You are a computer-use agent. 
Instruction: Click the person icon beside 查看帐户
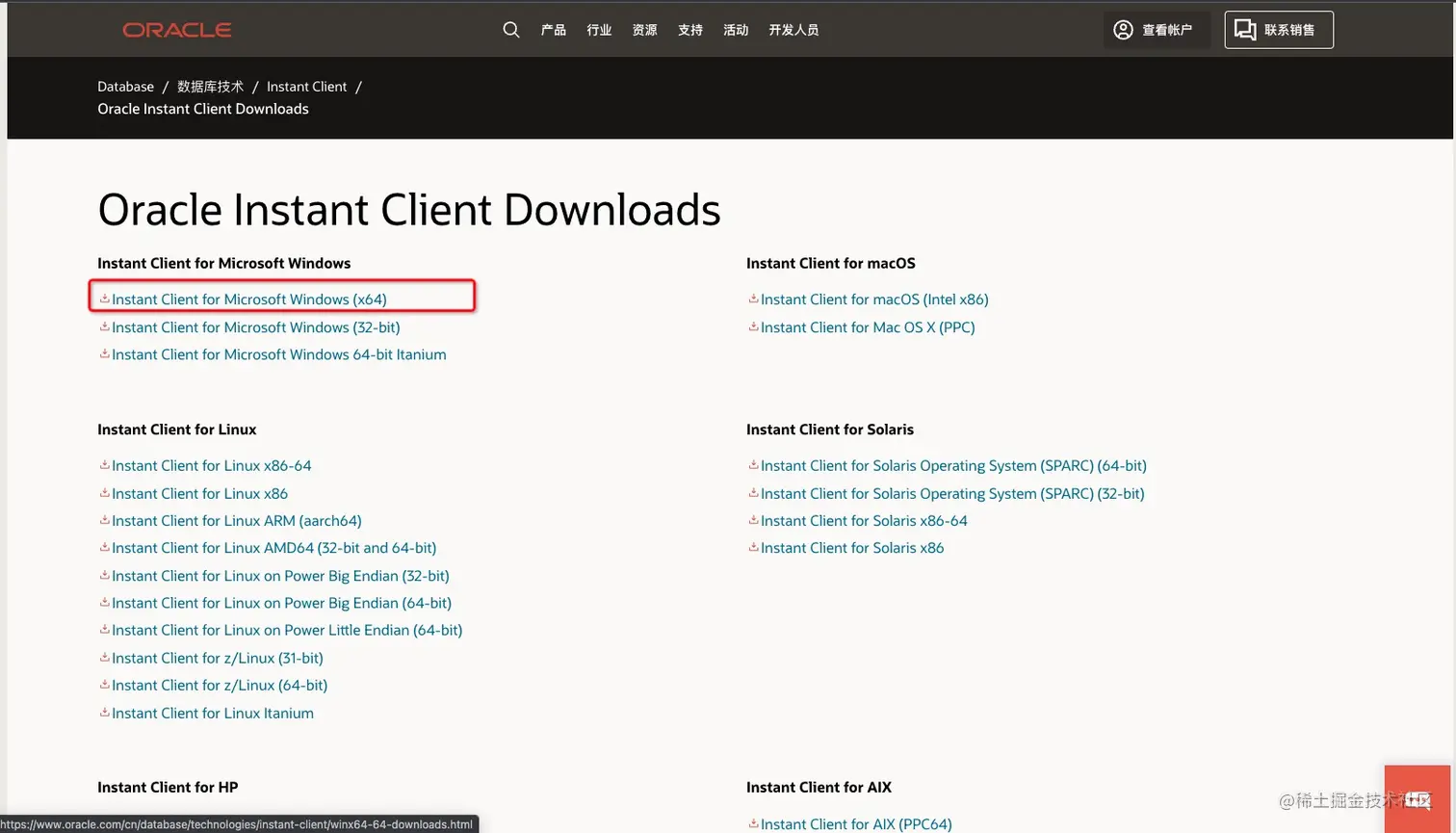pos(1123,30)
